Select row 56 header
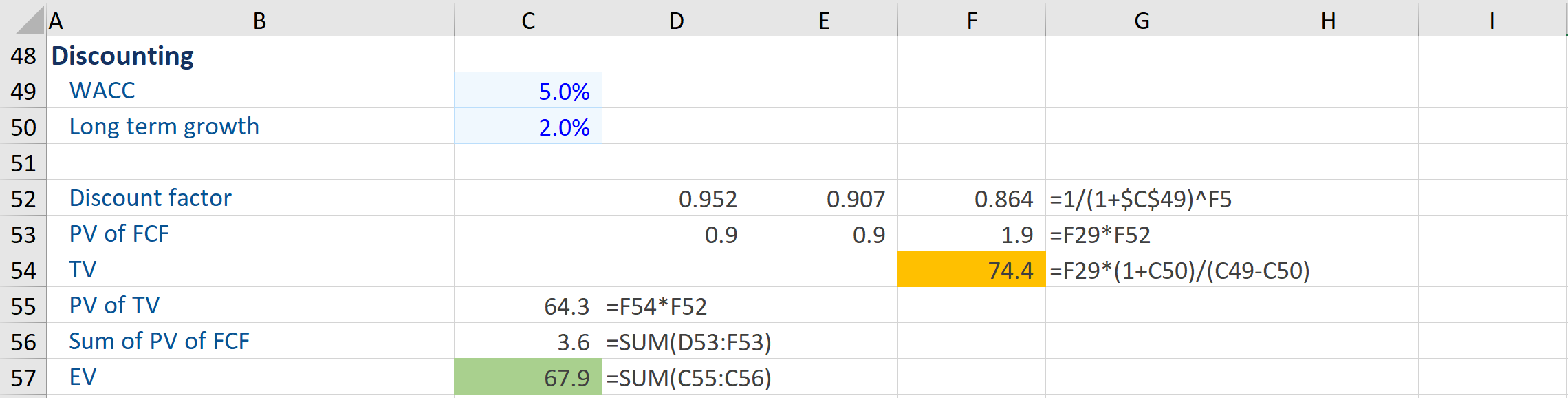1568x398 pixels. click(x=23, y=342)
